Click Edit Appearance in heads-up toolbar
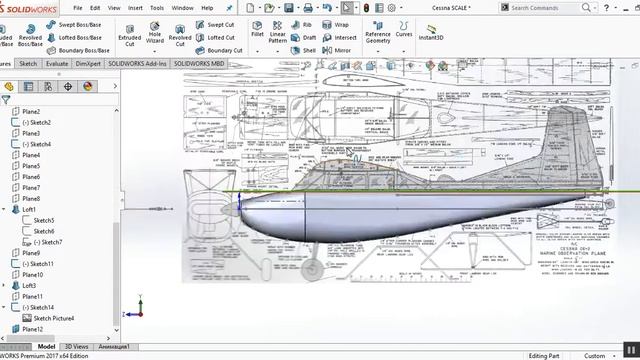The image size is (640, 360). click(430, 66)
